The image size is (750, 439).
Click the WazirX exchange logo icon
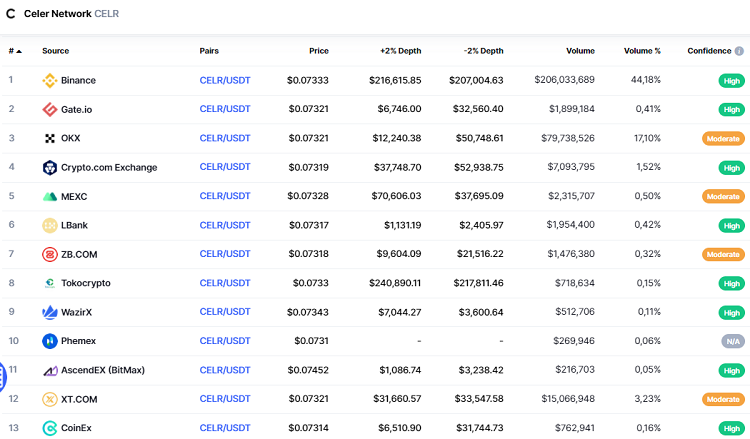click(x=50, y=312)
